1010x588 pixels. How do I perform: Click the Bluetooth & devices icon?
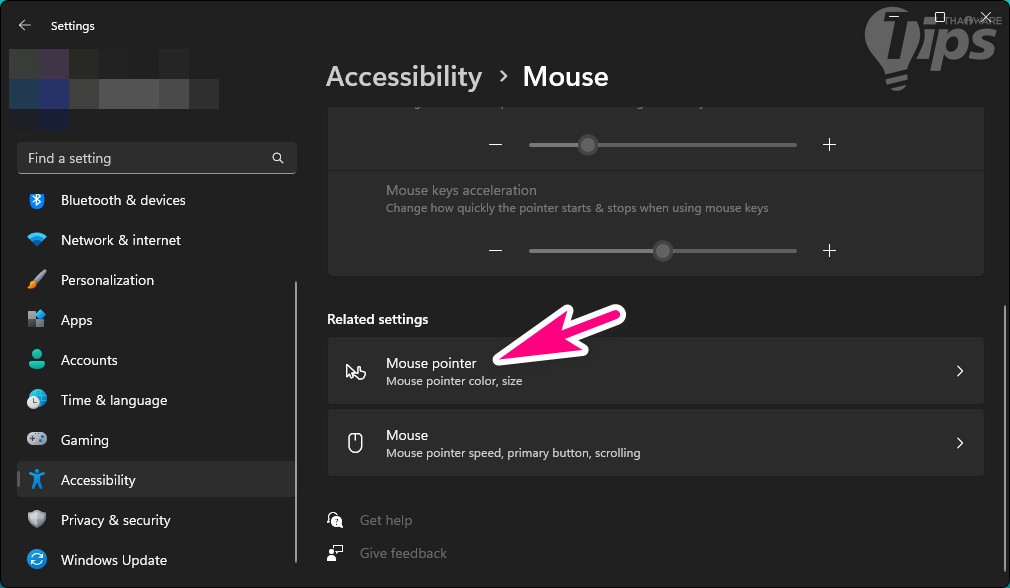tap(37, 200)
